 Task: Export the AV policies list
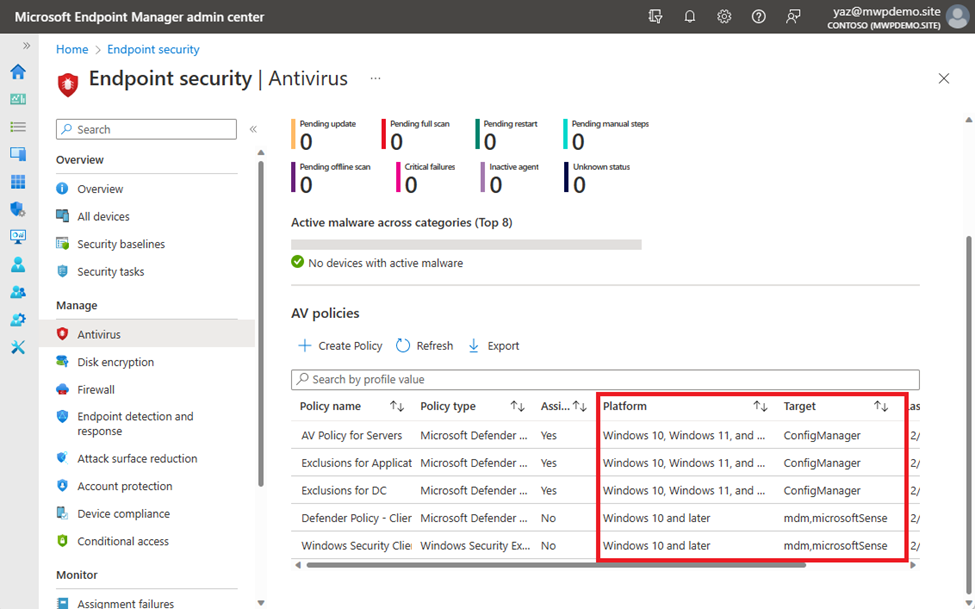pos(494,346)
